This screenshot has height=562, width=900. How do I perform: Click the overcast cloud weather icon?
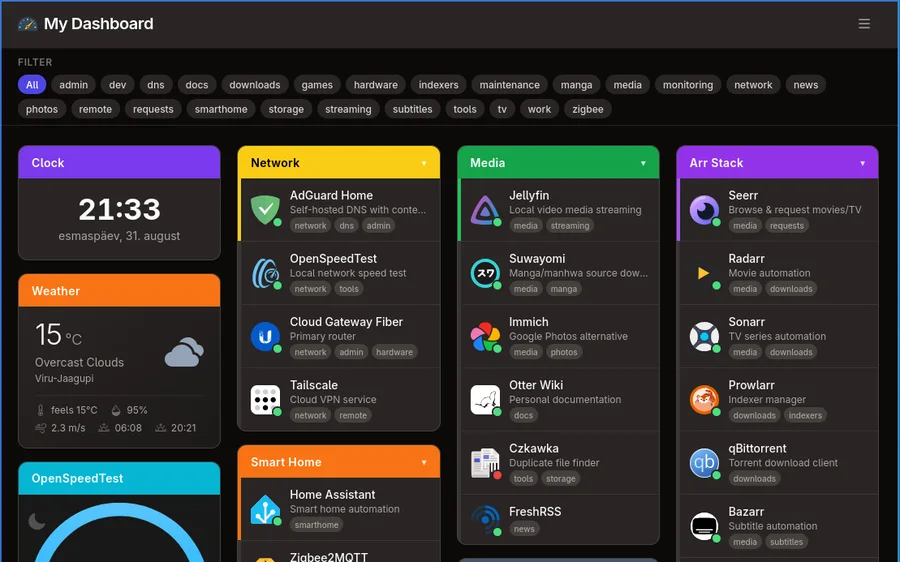coord(184,352)
